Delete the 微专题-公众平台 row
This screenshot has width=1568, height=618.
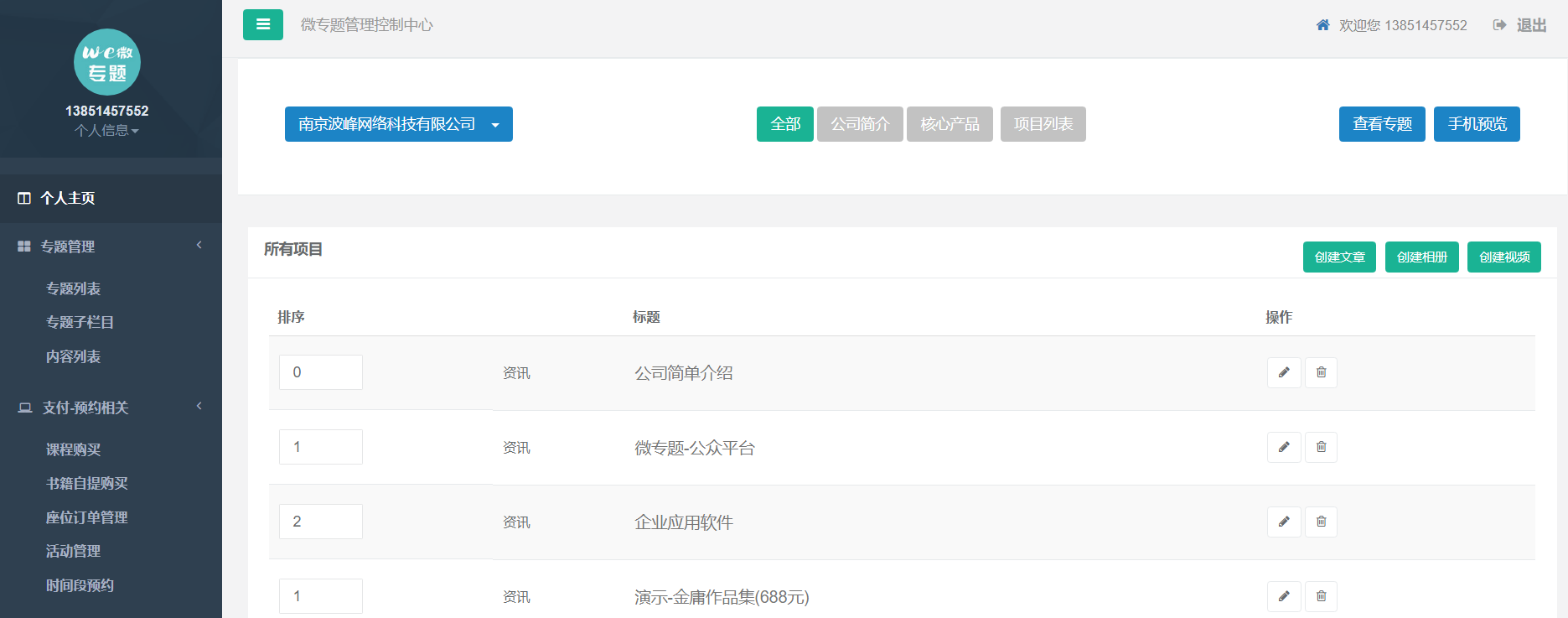pyautogui.click(x=1321, y=447)
